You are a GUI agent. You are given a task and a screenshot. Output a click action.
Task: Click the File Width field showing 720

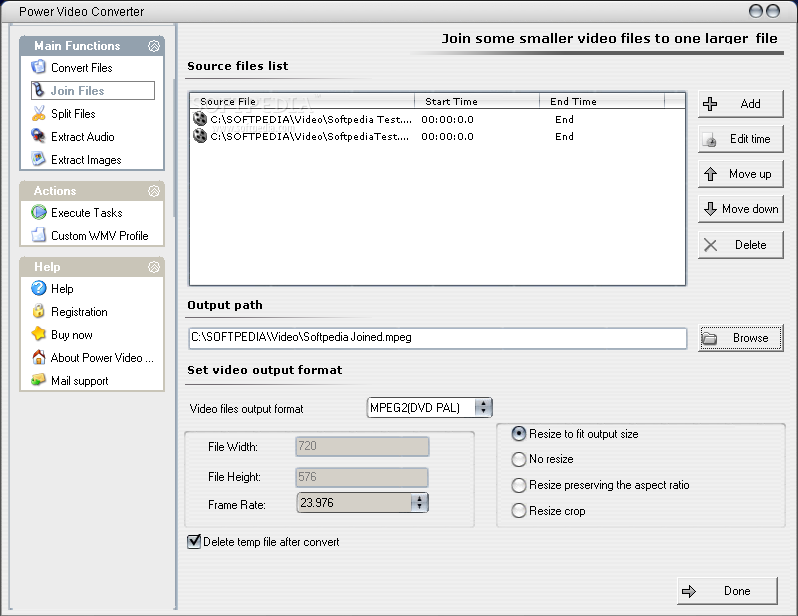[362, 446]
